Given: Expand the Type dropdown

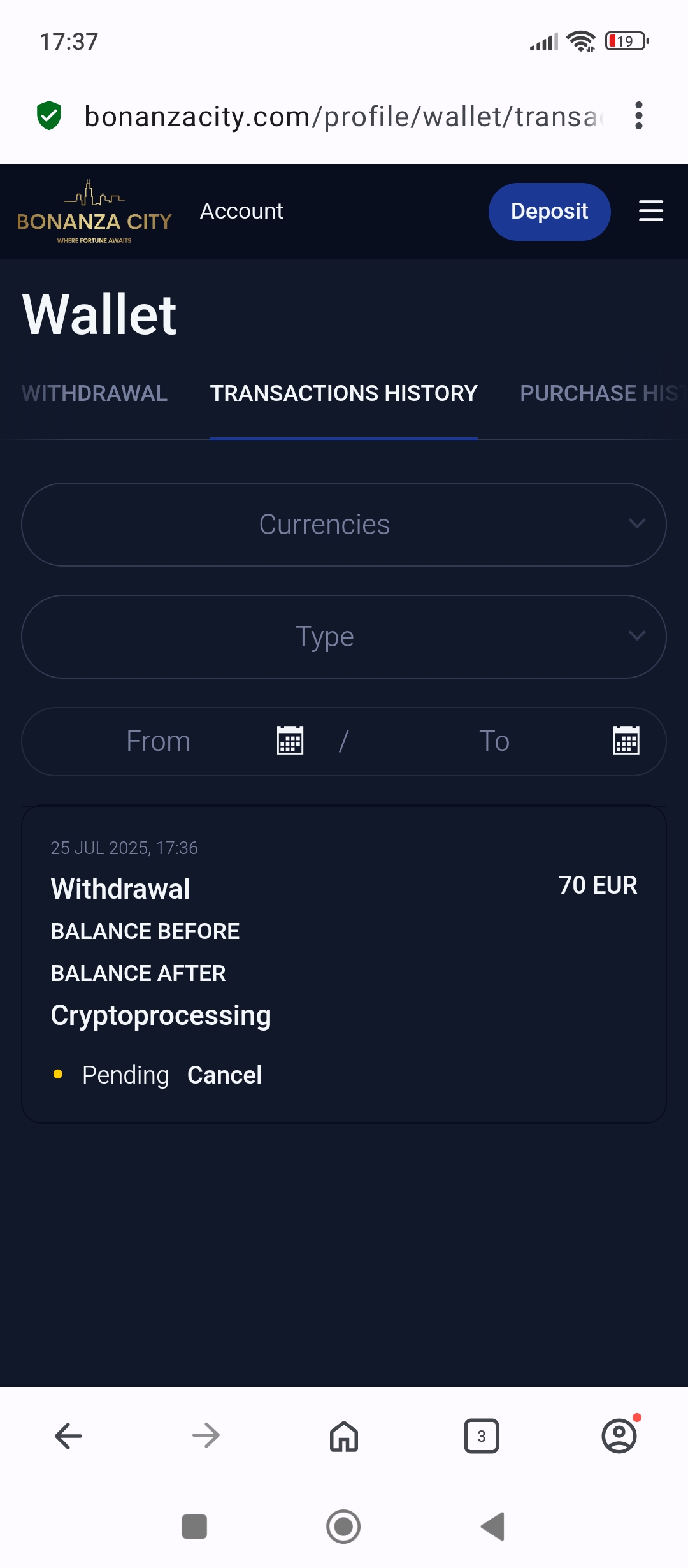Looking at the screenshot, I should (x=344, y=637).
